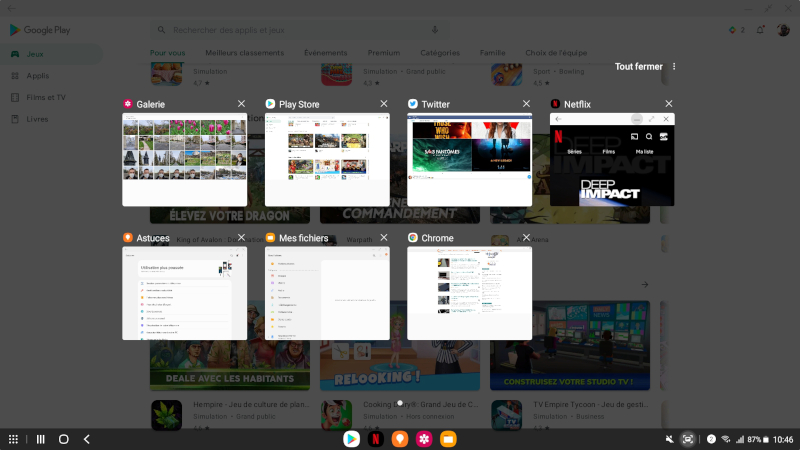Click the home circle button in taskbar
Image resolution: width=800 pixels, height=450 pixels.
click(x=63, y=439)
